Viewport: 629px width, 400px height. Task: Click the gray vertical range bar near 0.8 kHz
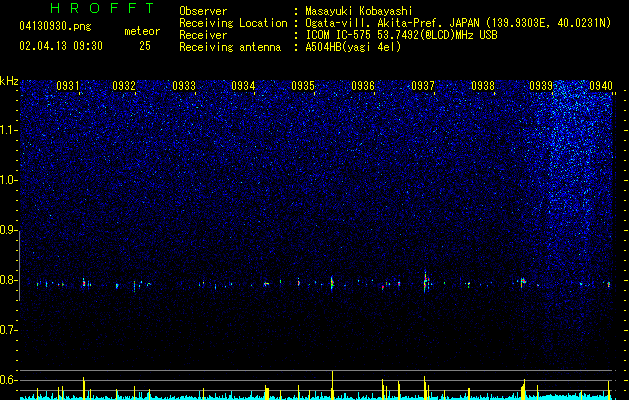coord(20,266)
